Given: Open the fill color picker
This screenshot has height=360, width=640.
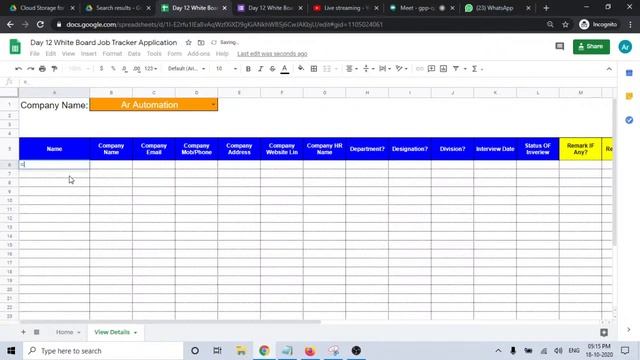Looking at the screenshot, I should pos(301,69).
